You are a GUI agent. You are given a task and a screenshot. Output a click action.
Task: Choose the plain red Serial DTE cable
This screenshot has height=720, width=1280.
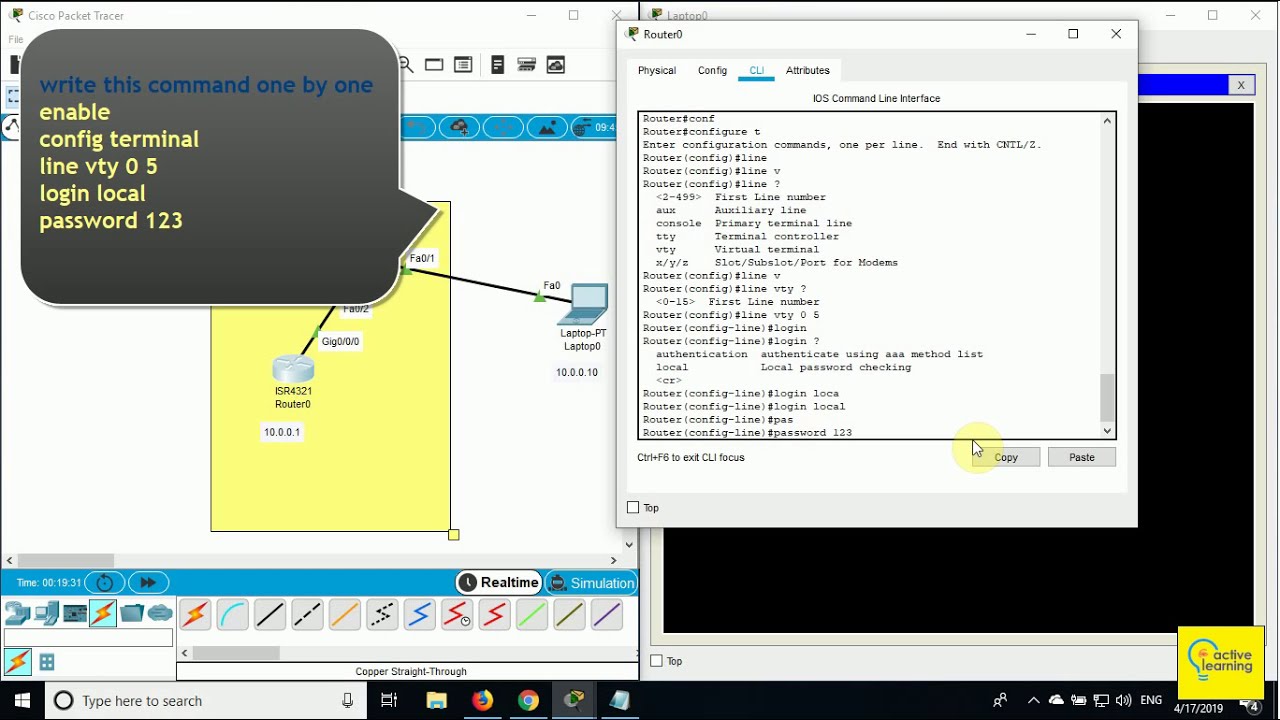[494, 615]
